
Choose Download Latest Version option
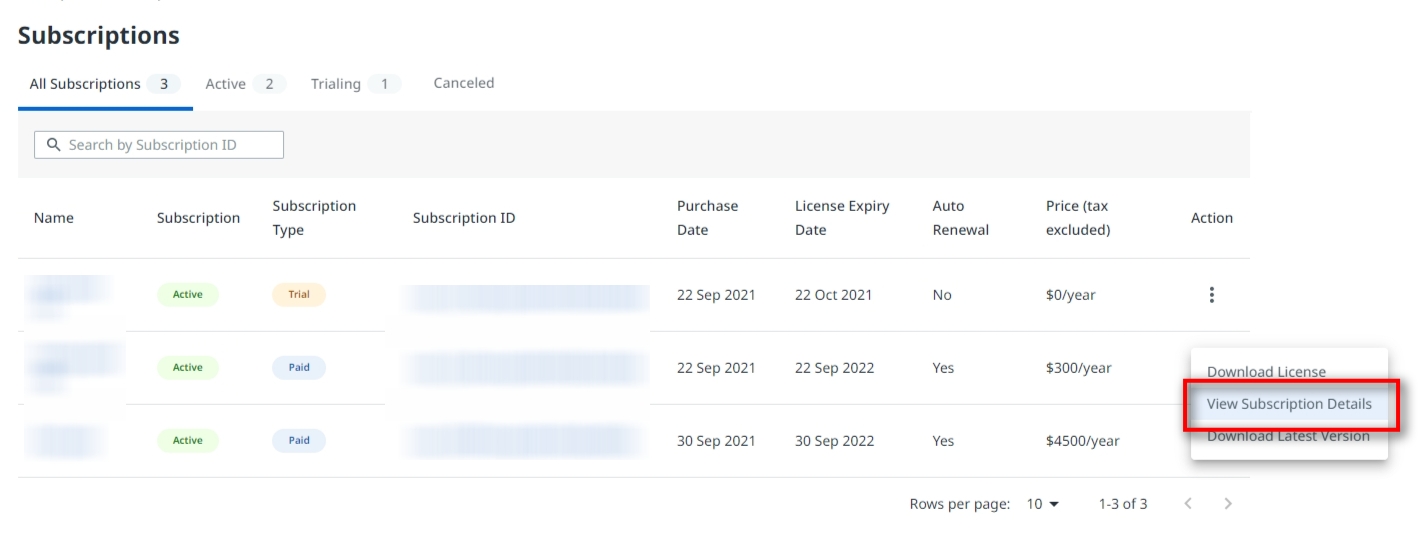pos(1287,436)
